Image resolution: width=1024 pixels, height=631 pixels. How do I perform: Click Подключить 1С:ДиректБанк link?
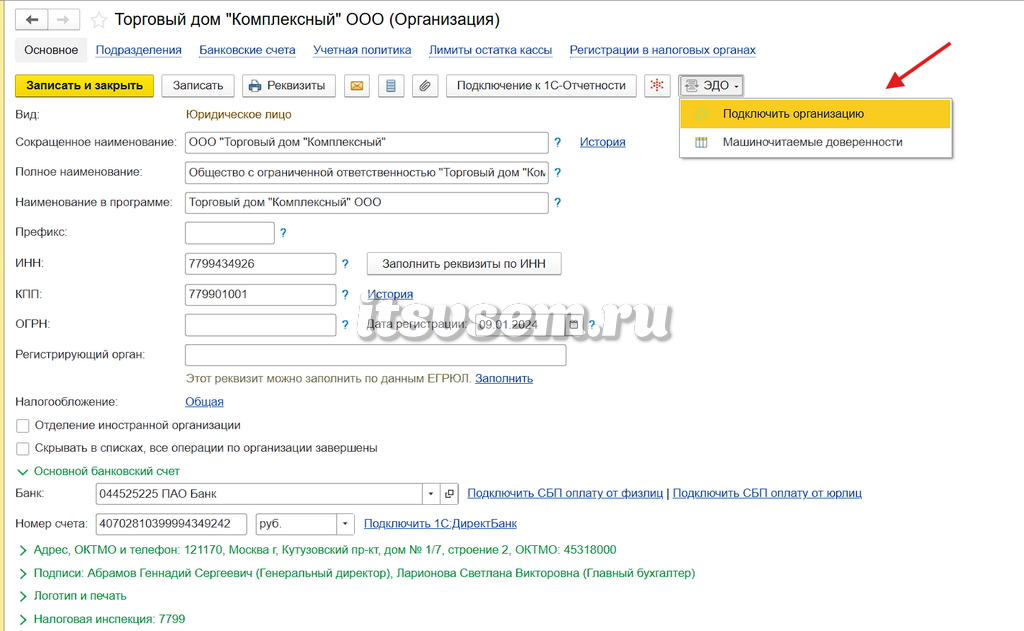coord(440,523)
